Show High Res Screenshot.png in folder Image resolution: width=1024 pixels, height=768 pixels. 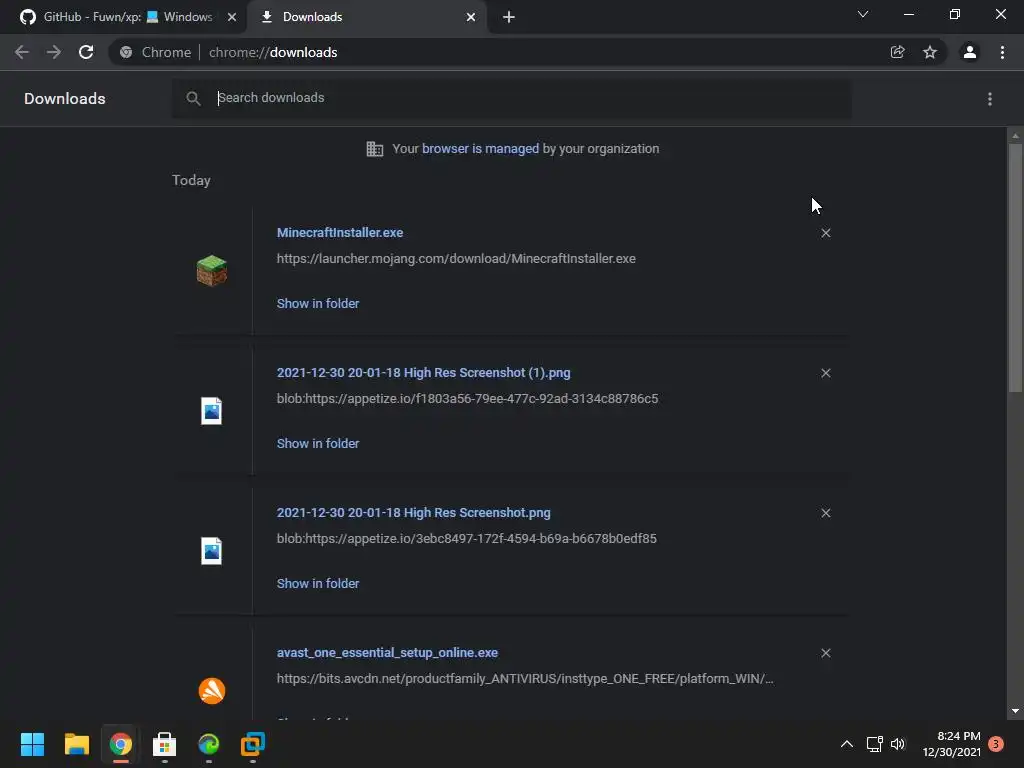pyautogui.click(x=318, y=584)
